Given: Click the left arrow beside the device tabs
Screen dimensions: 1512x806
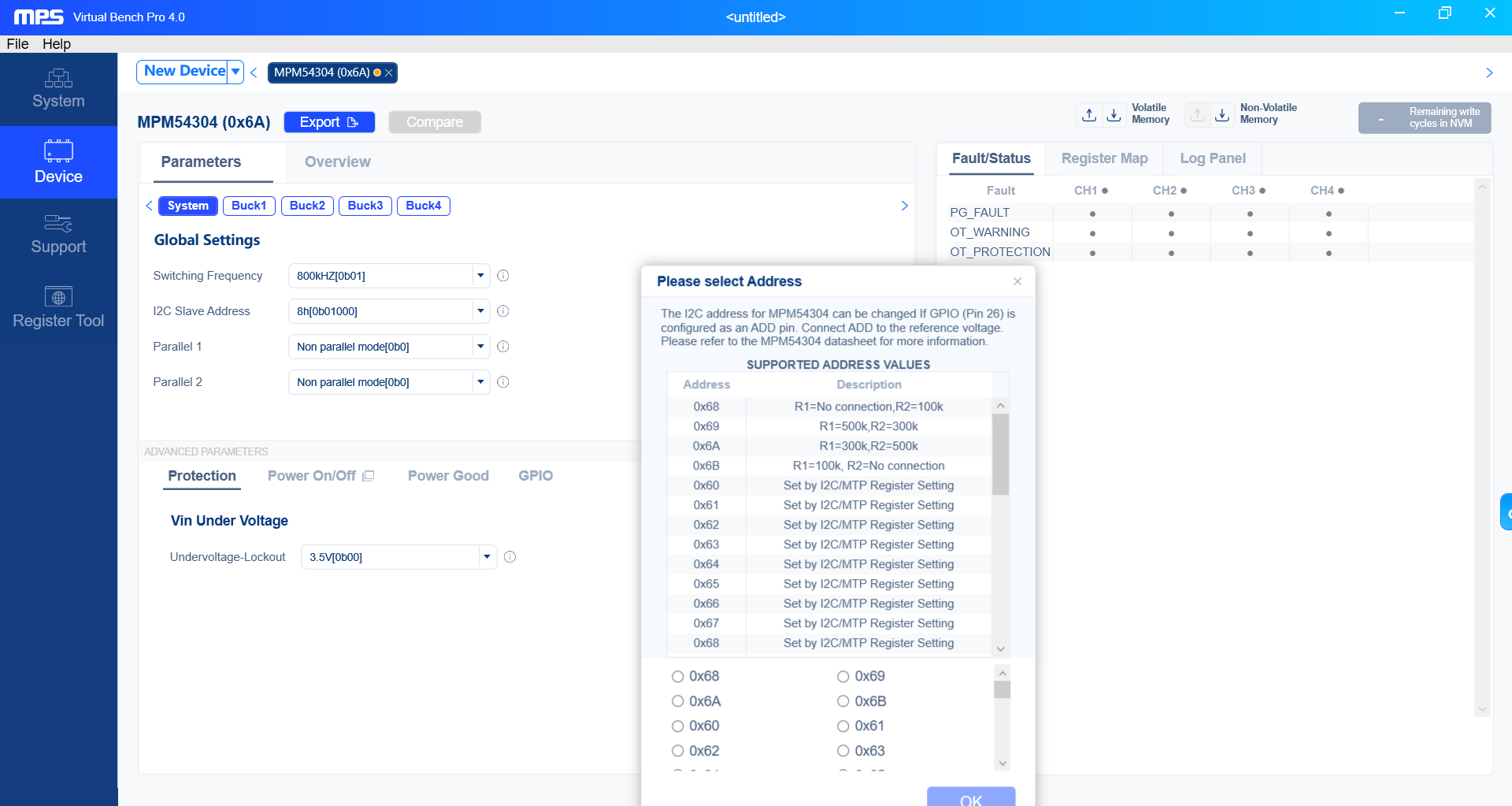Looking at the screenshot, I should 254,72.
